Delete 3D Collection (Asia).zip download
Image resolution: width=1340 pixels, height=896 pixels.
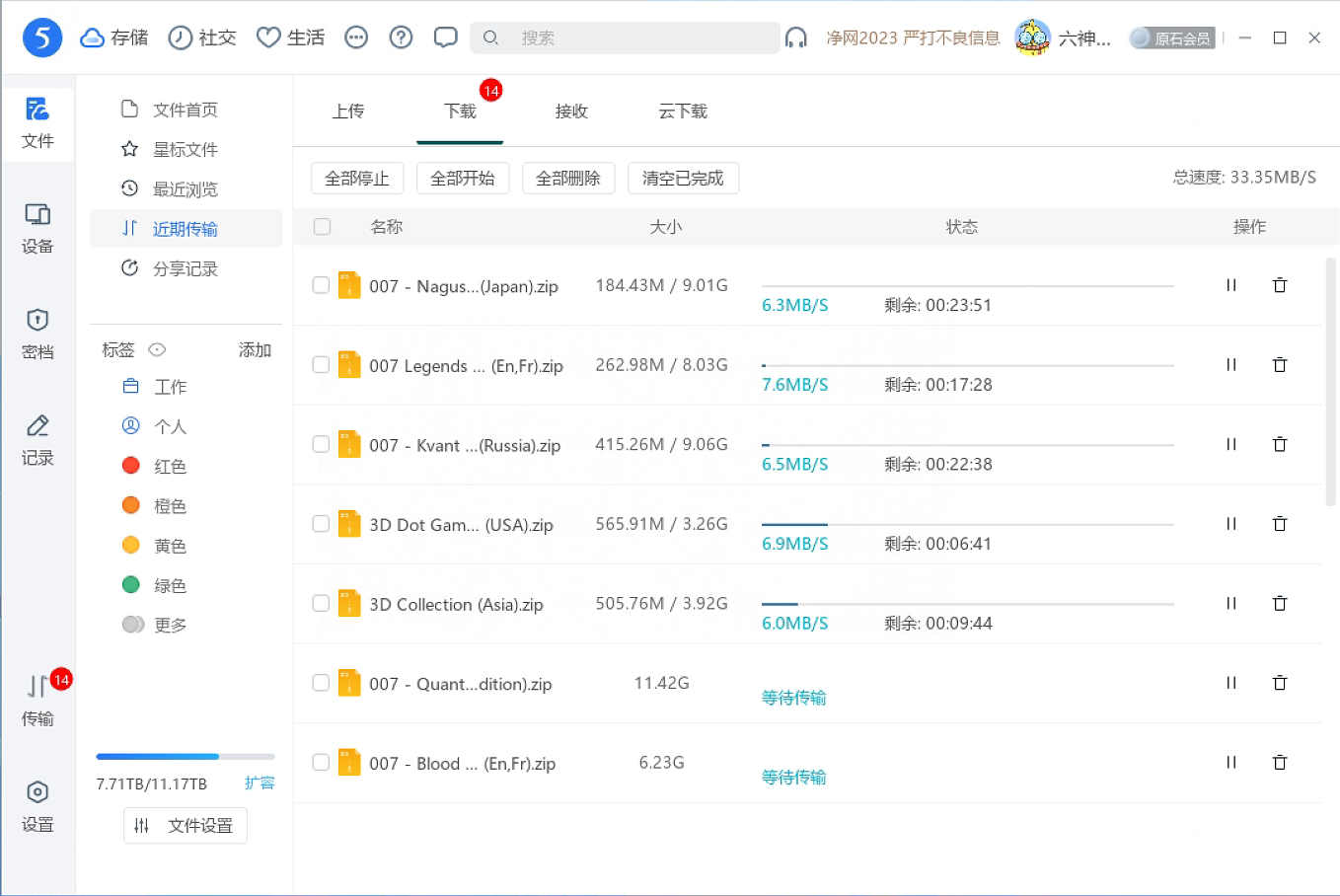1280,603
